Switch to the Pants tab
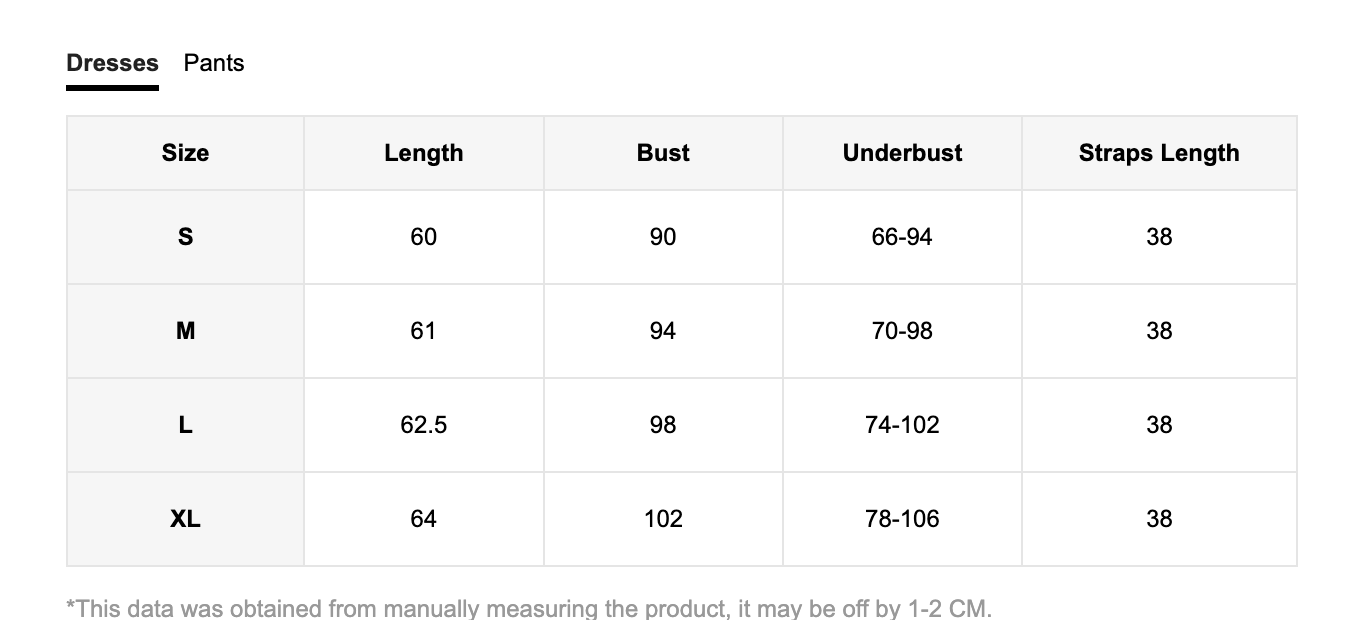The width and height of the screenshot is (1364, 620). point(214,63)
